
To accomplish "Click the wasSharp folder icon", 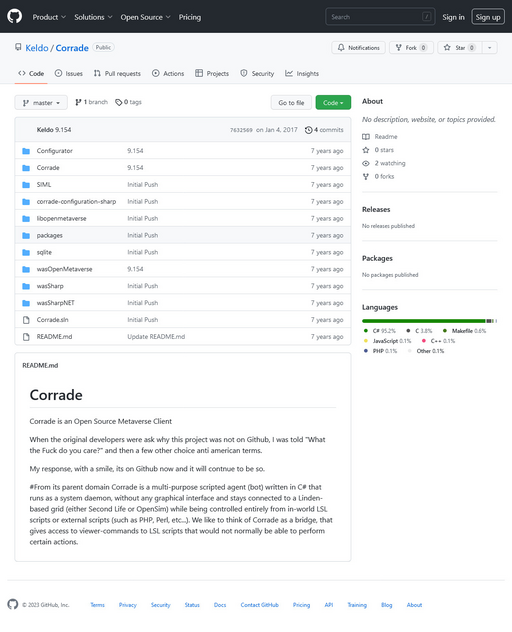I will point(26,286).
